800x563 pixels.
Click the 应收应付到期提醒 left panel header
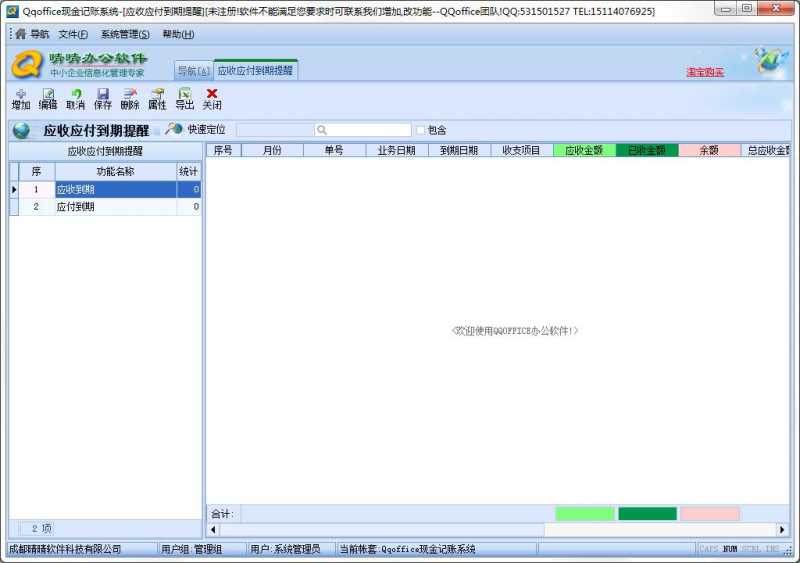click(105, 151)
